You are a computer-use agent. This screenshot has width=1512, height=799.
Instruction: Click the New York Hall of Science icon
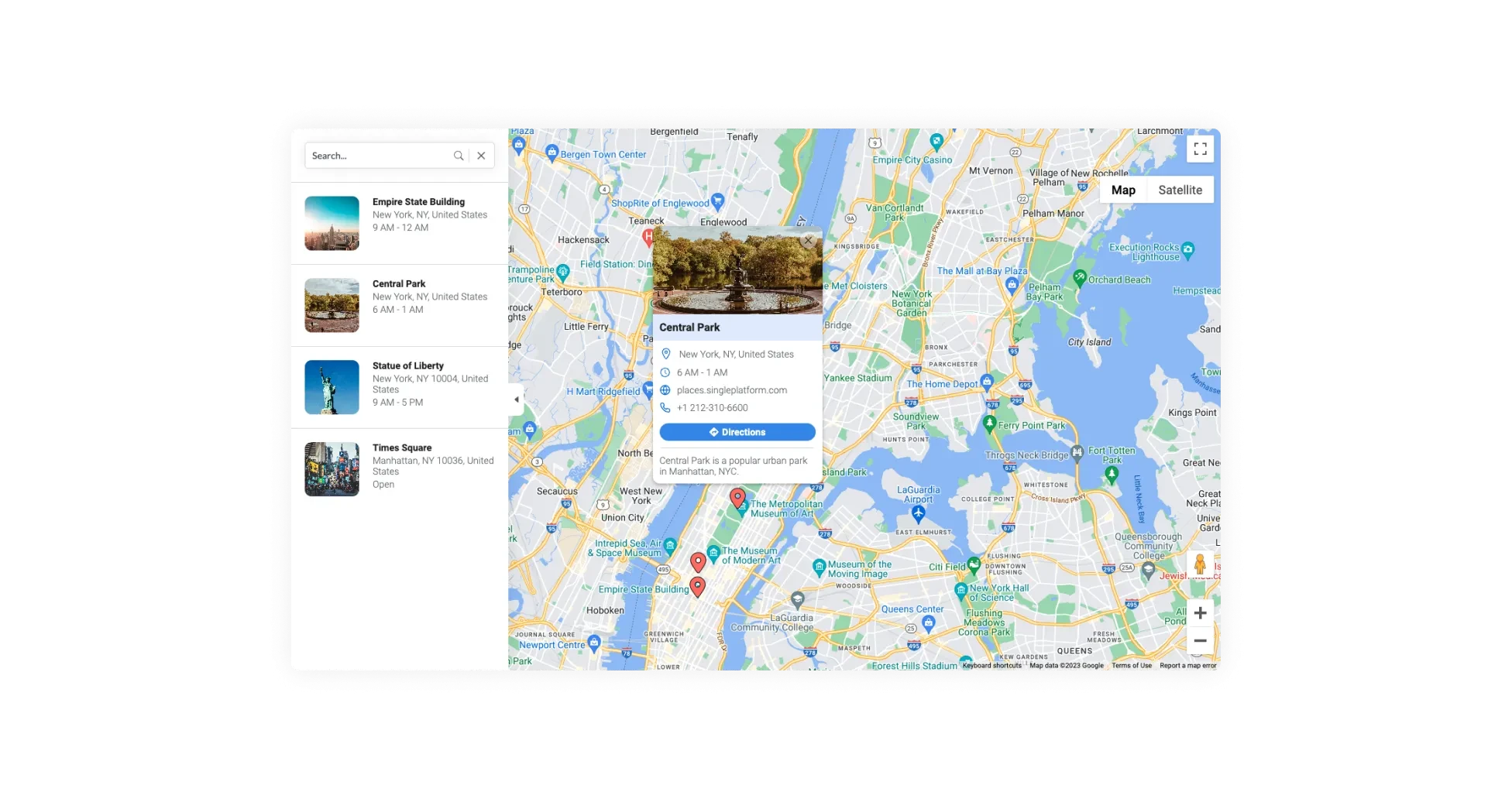pos(961,590)
